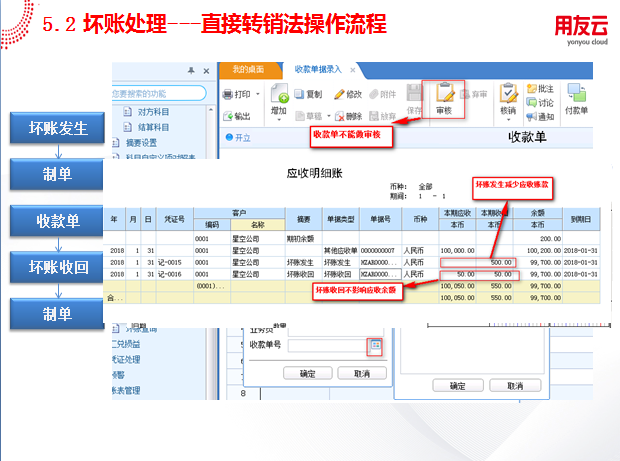The height and width of the screenshot is (461, 620).
Task: Switch to the 我的桌面 tab
Action: click(x=248, y=70)
